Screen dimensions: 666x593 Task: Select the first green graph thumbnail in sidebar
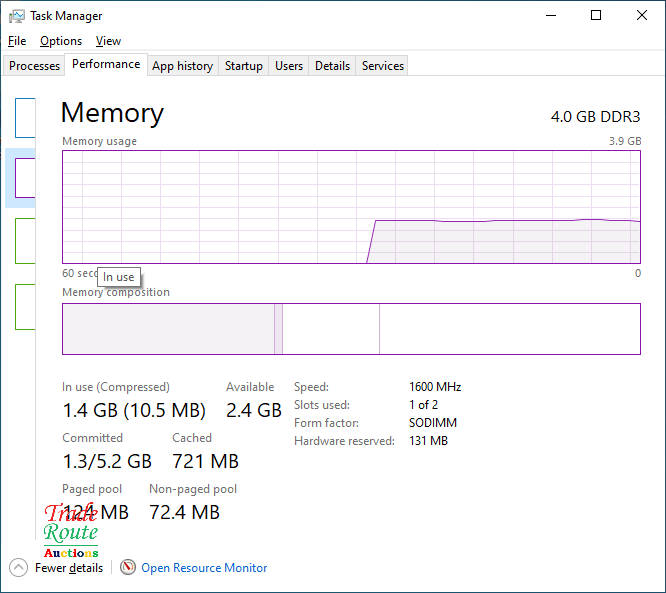(x=25, y=241)
